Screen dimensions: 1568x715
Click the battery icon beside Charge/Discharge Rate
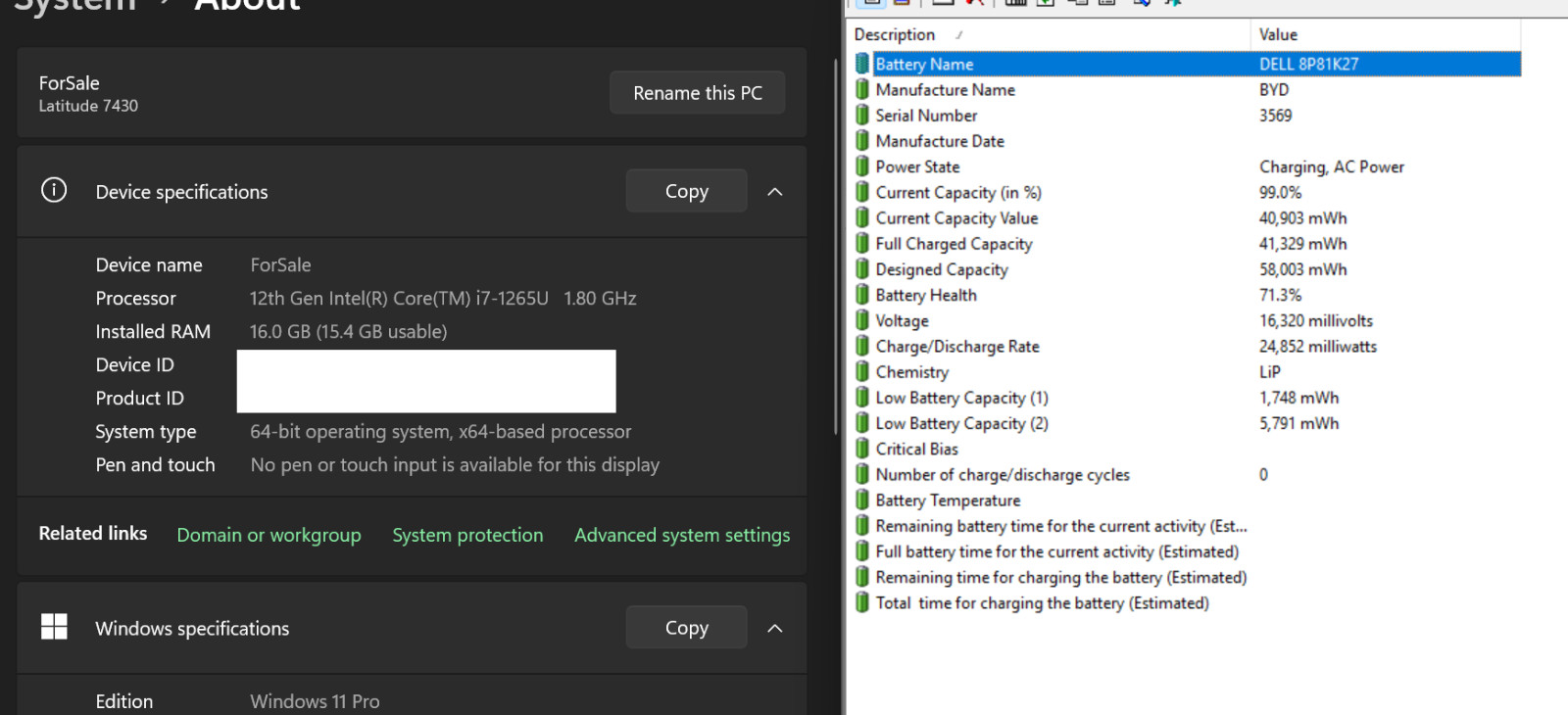click(x=862, y=346)
